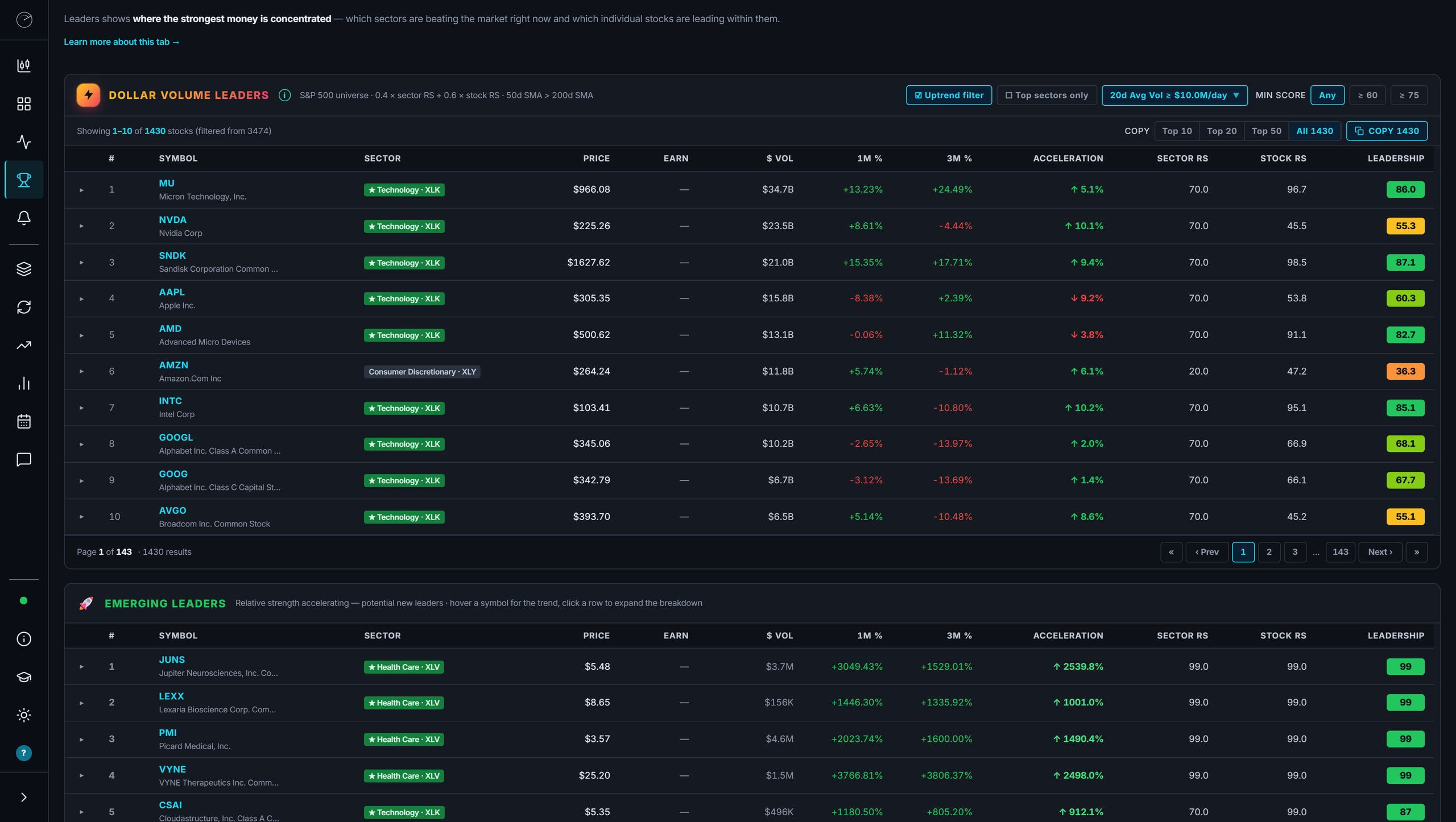The image size is (1456, 822).
Task: Open the bar chart sidebar icon
Action: pos(24,383)
